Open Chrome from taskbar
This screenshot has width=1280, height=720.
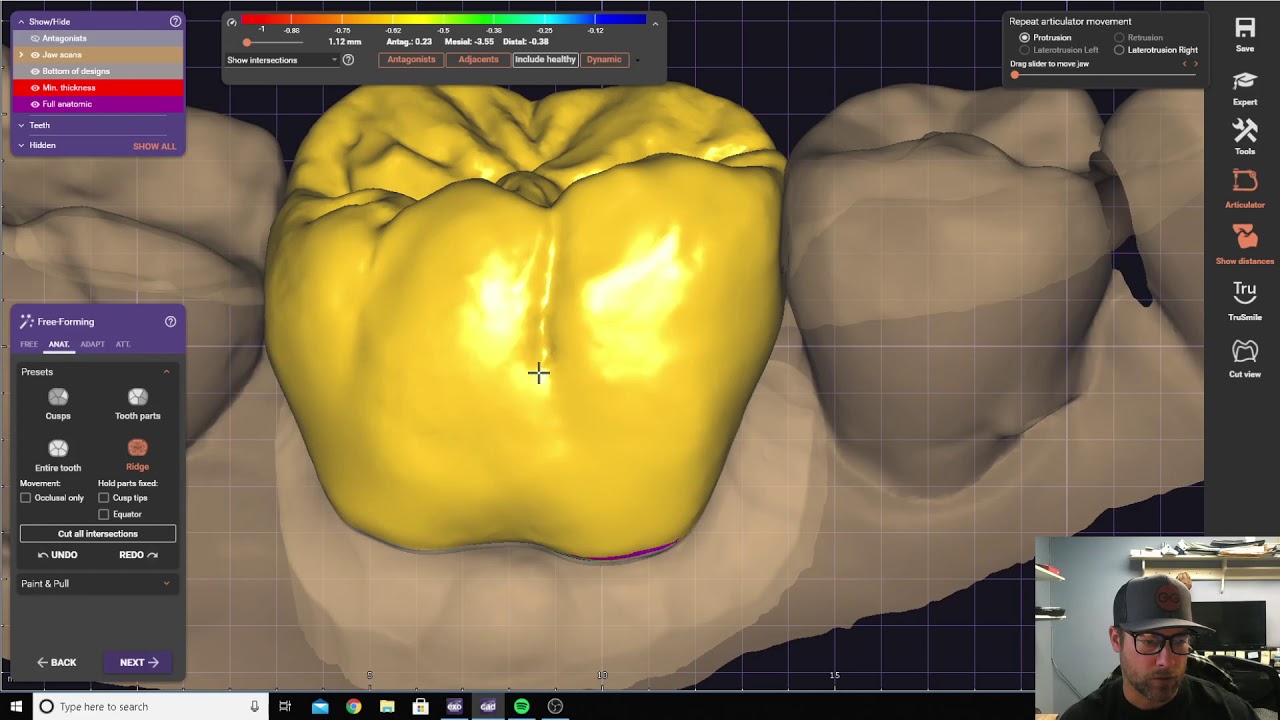354,706
